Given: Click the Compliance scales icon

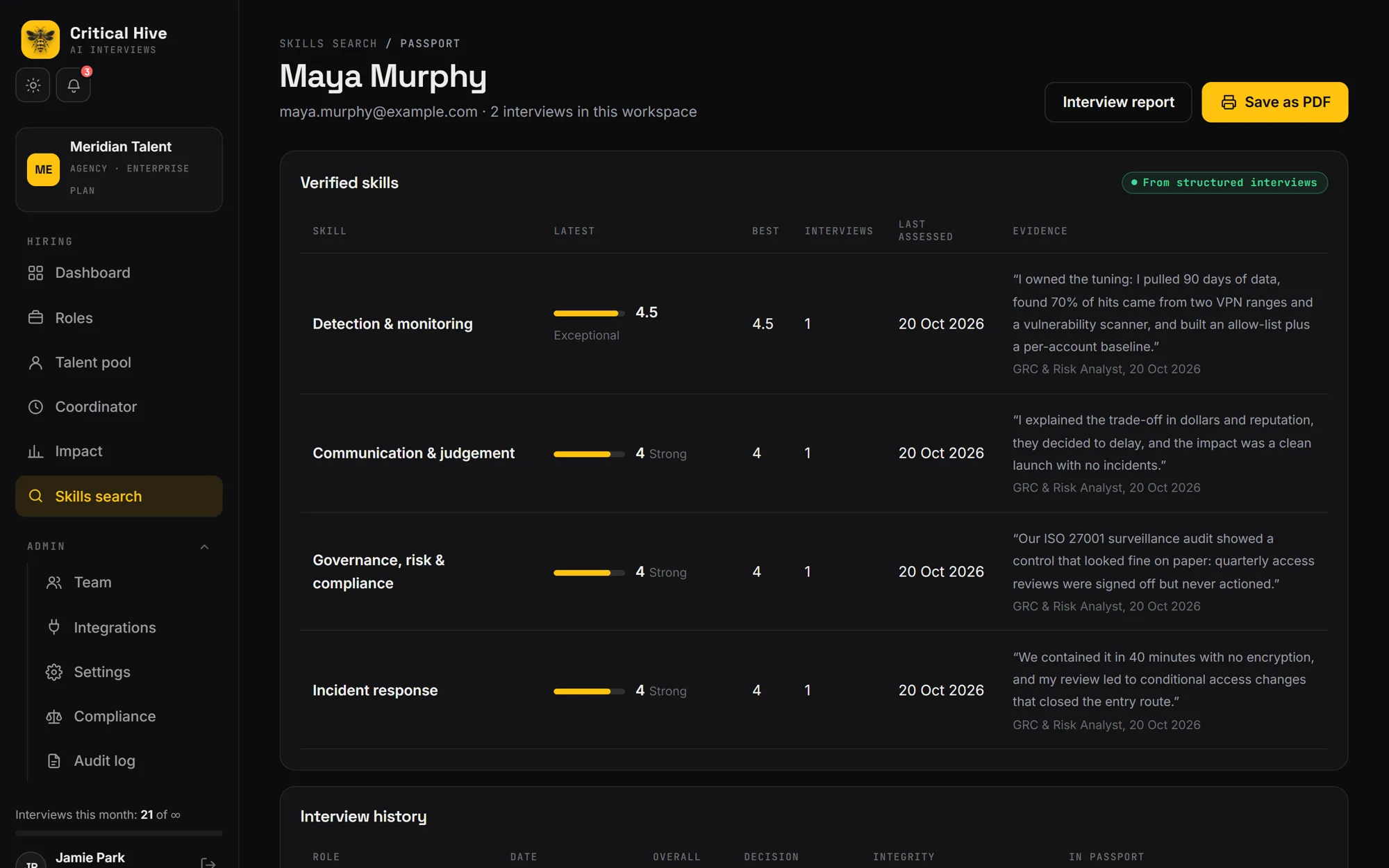Looking at the screenshot, I should [x=54, y=717].
